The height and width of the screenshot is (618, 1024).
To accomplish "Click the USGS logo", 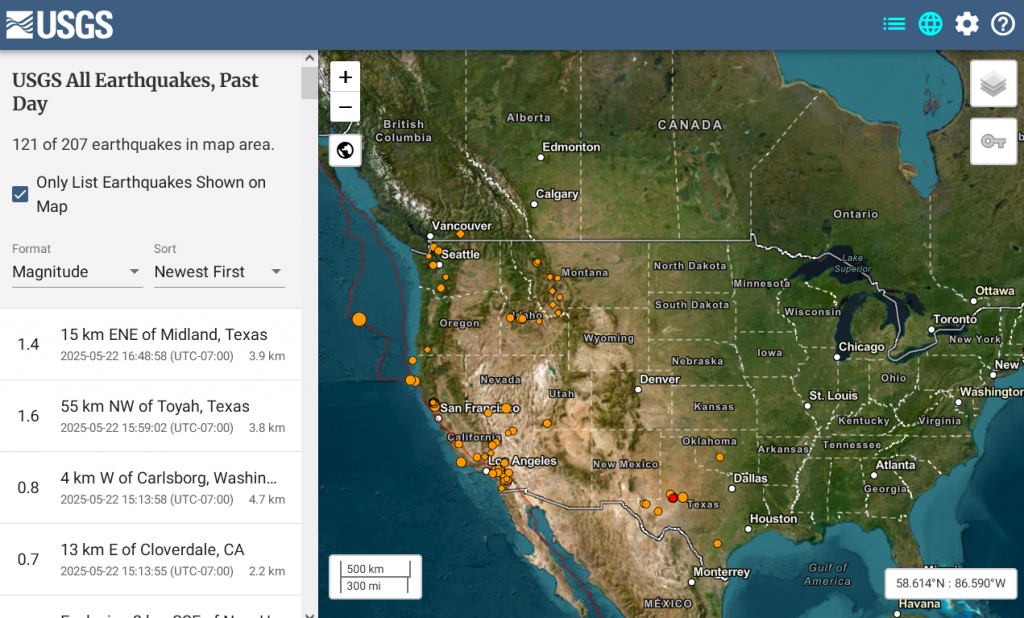I will (x=59, y=25).
